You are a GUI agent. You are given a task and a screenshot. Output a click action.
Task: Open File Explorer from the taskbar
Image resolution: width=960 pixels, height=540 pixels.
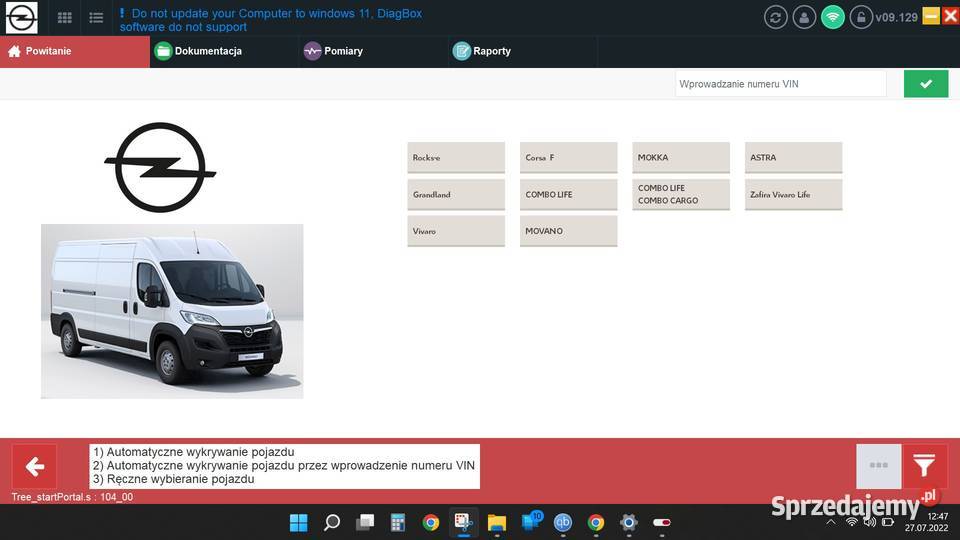(x=497, y=523)
